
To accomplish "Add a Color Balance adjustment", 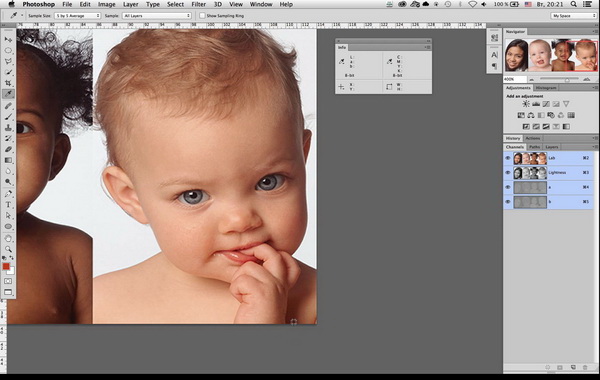I will pos(531,115).
